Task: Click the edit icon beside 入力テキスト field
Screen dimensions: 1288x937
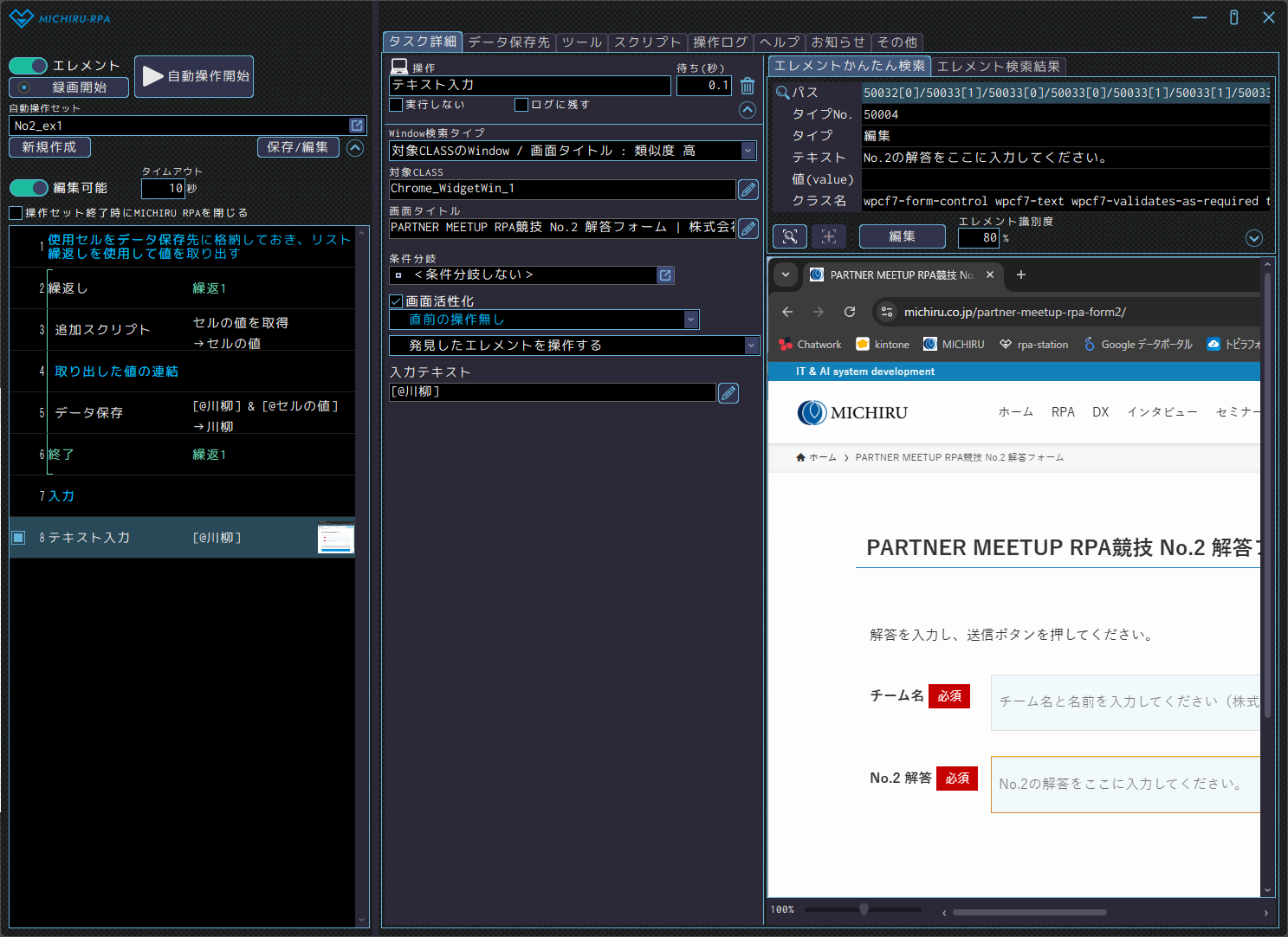Action: (x=728, y=393)
